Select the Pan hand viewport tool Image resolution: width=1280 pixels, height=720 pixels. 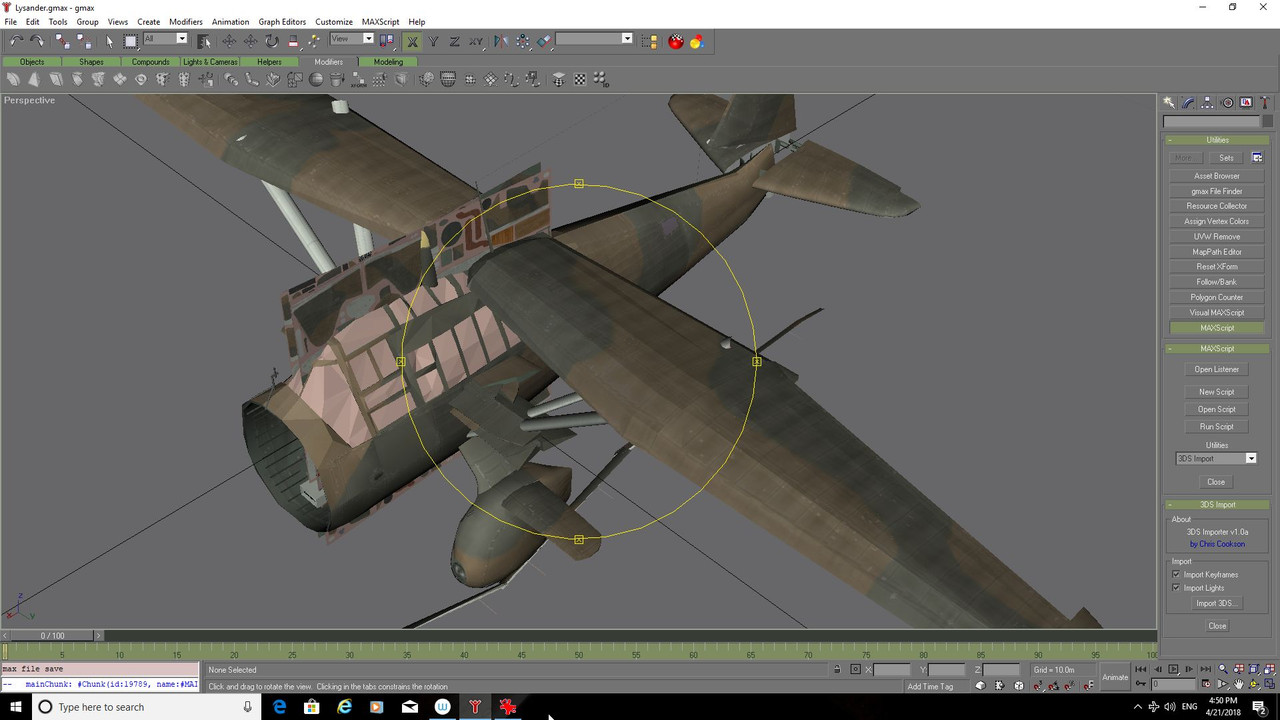1238,684
